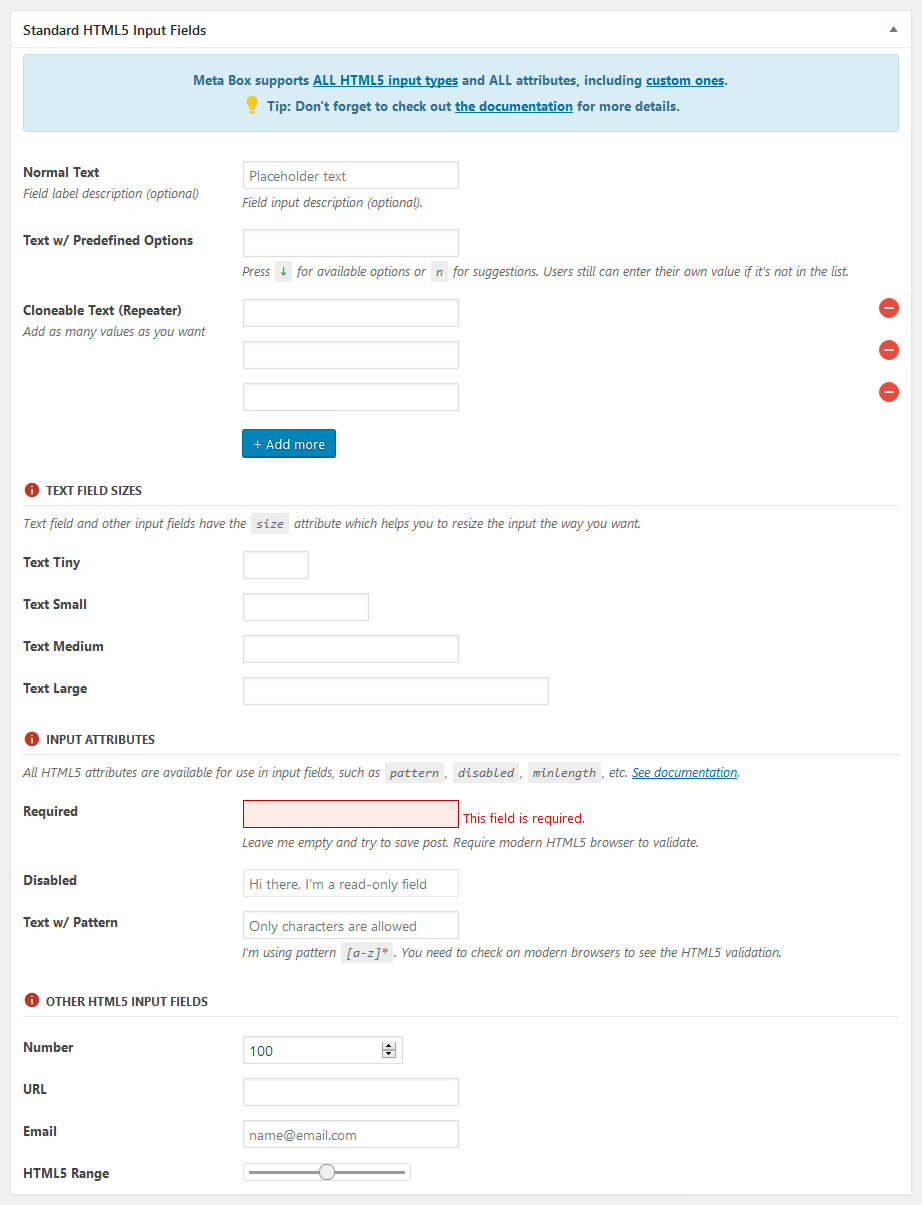Click the info icon beside Input Attributes
Viewport: 922px width, 1205px height.
(x=31, y=739)
